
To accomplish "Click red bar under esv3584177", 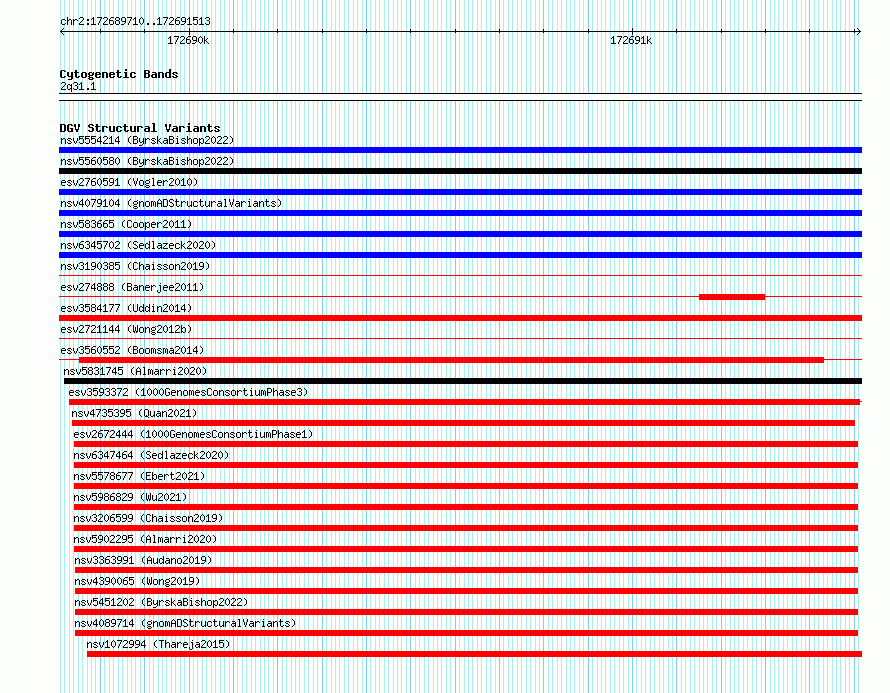I will (x=460, y=318).
